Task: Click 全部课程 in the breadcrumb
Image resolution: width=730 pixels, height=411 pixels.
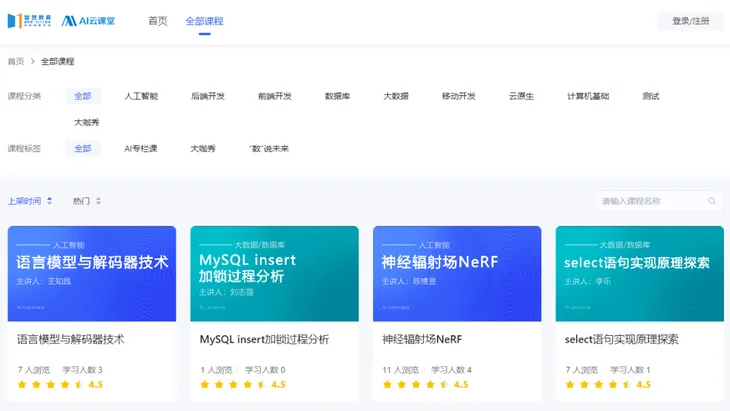Action: 58,61
